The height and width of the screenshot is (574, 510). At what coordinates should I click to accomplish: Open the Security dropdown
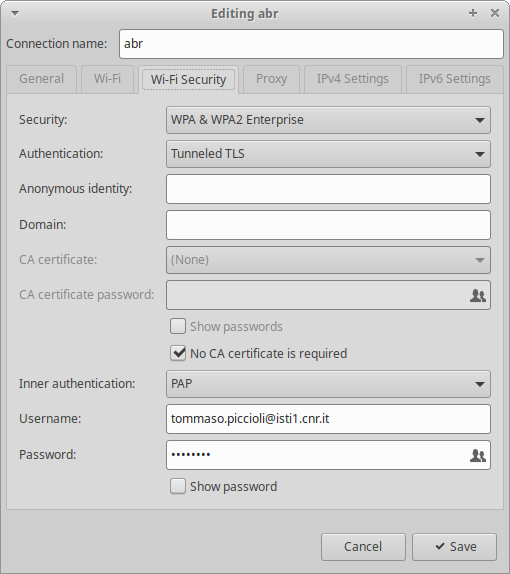328,120
